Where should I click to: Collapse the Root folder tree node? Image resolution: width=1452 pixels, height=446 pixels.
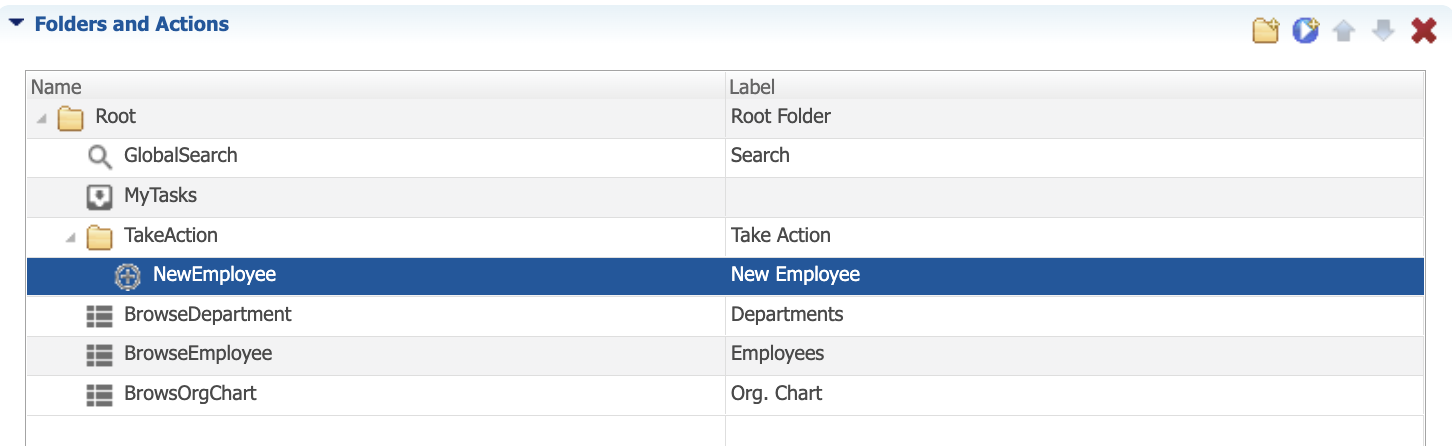(x=41, y=118)
